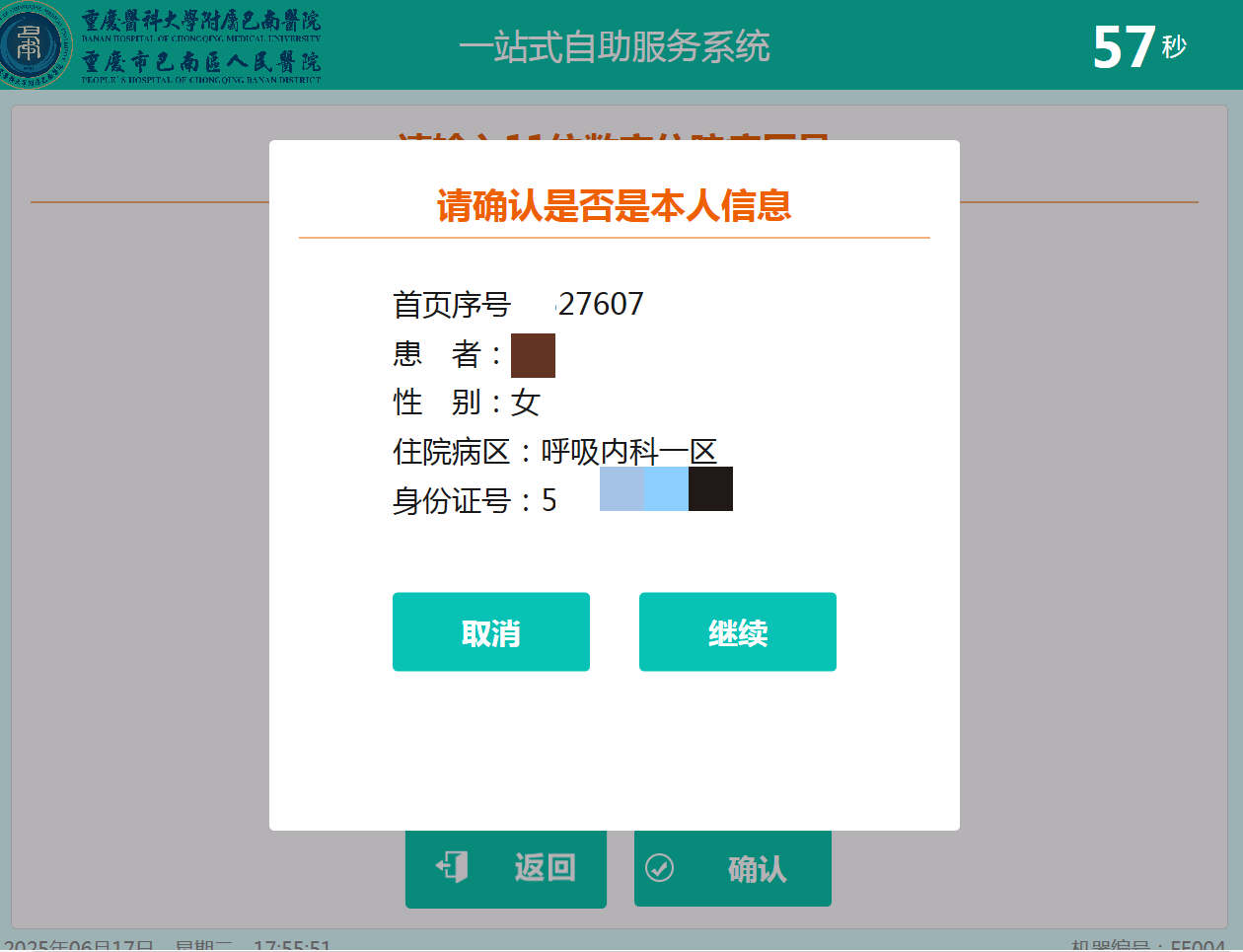Click the 57 秒 countdown timer

point(1139,46)
